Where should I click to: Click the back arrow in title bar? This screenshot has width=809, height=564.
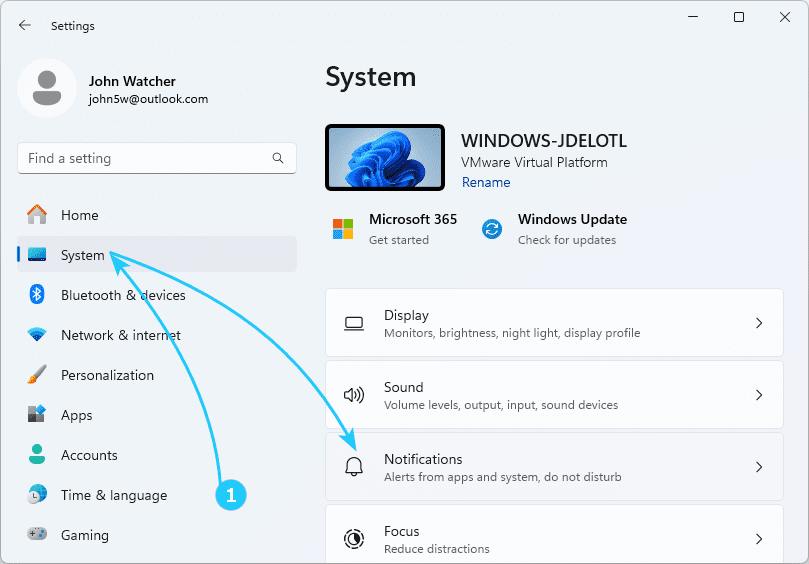[25, 25]
